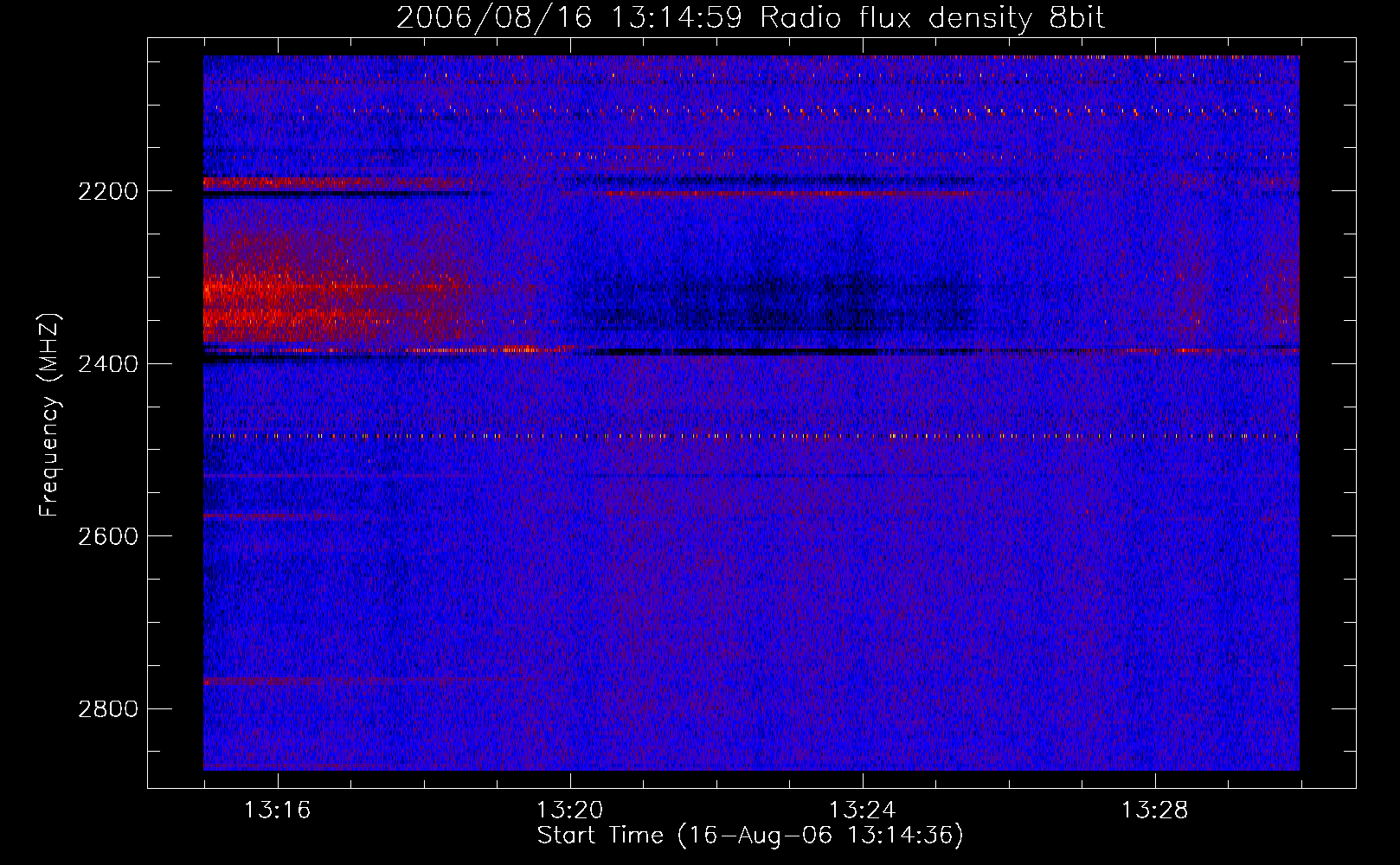Select the 2400 frequency axis label
This screenshot has height=865, width=1400.
108,363
